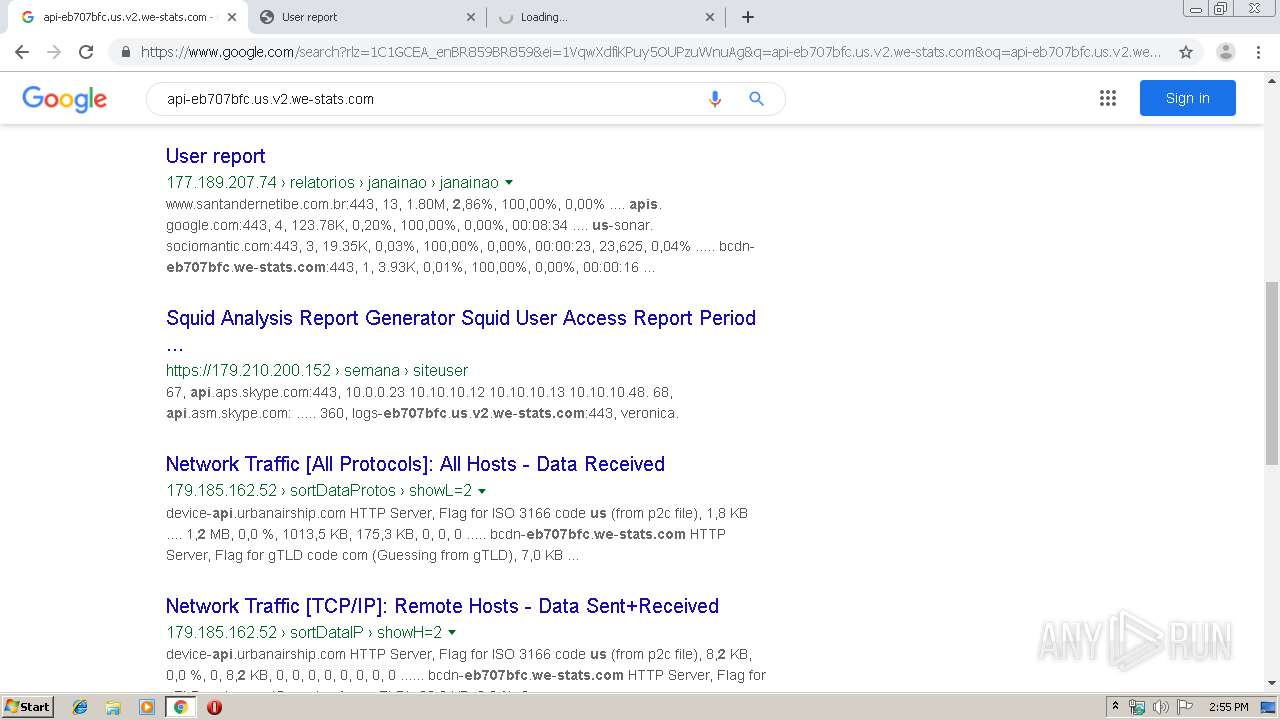Expand dropdown beside showH=2 URL

[x=452, y=633]
